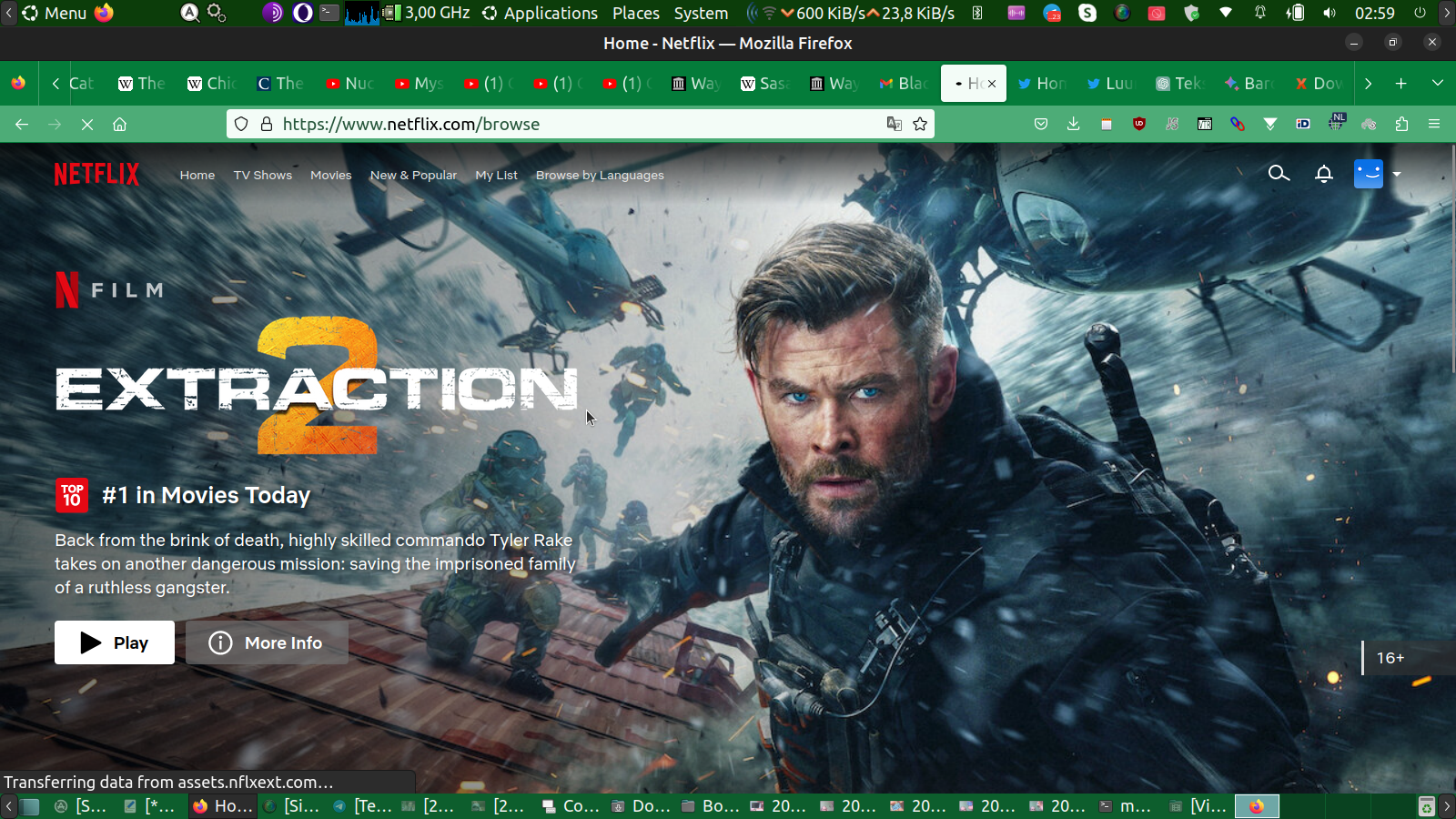Viewport: 1456px width, 819px height.
Task: List all tabs dropdown
Action: pos(1438,84)
